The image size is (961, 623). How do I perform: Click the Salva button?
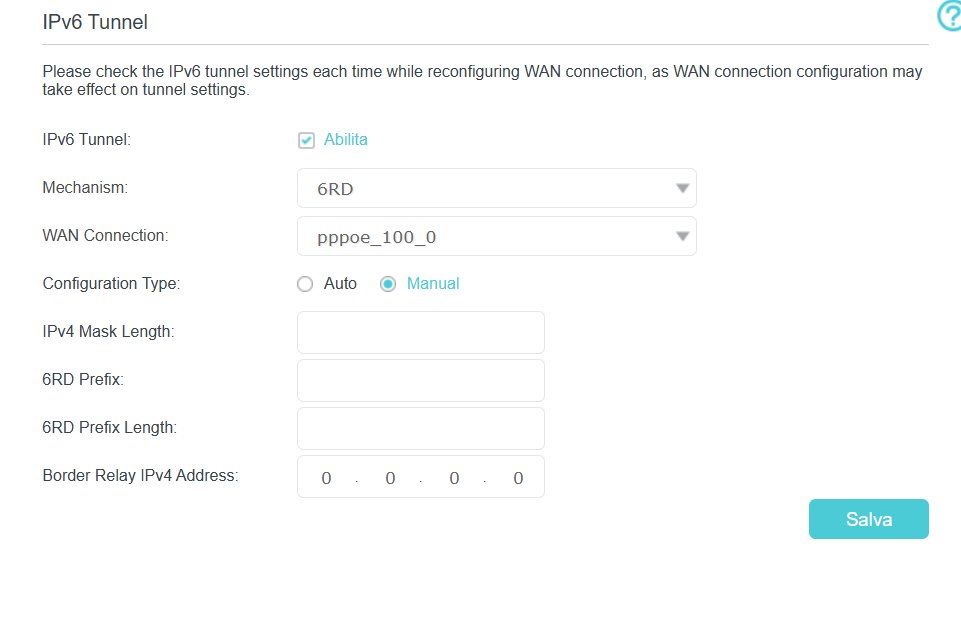(x=868, y=519)
